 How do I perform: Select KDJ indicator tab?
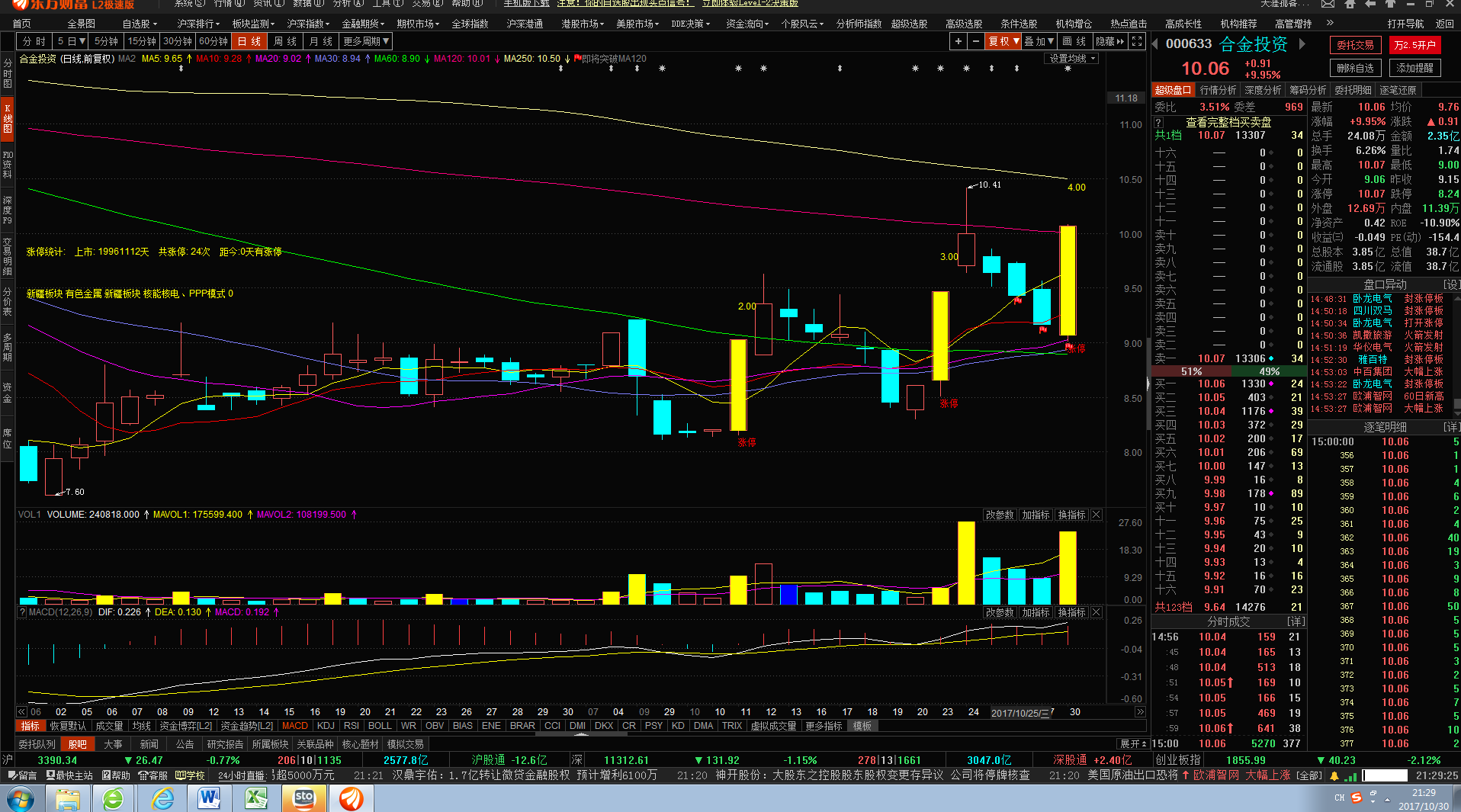pyautogui.click(x=326, y=726)
